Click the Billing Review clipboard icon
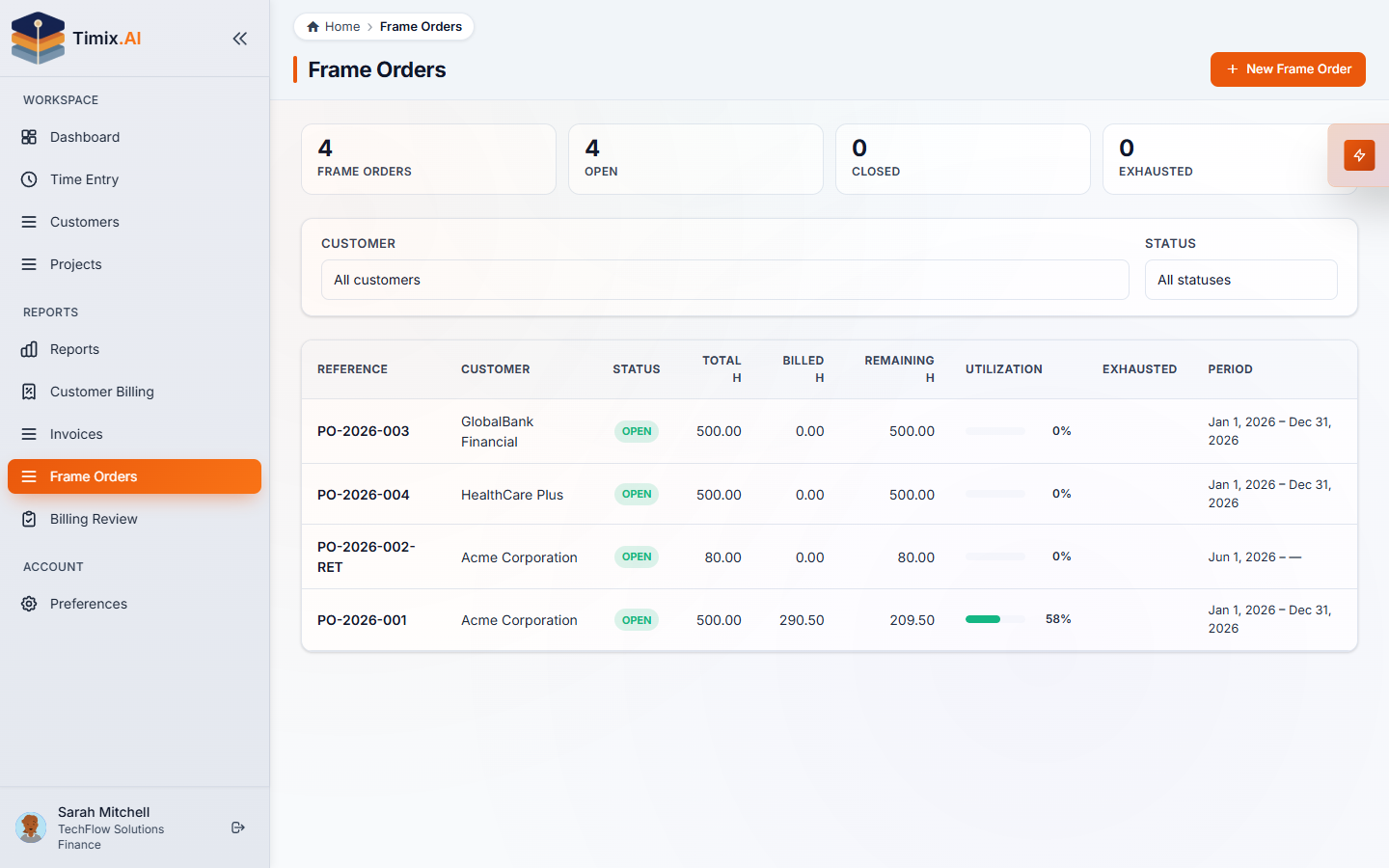The width and height of the screenshot is (1389, 868). 29,519
